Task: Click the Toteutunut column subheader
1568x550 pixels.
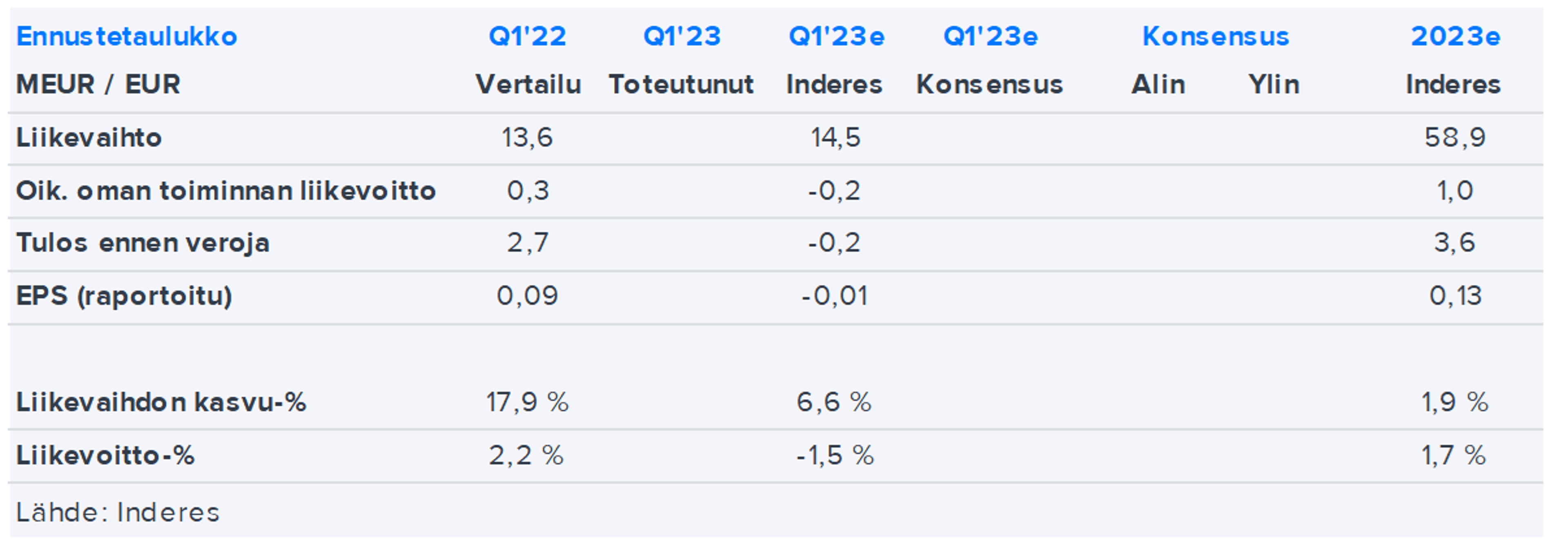Action: click(681, 84)
